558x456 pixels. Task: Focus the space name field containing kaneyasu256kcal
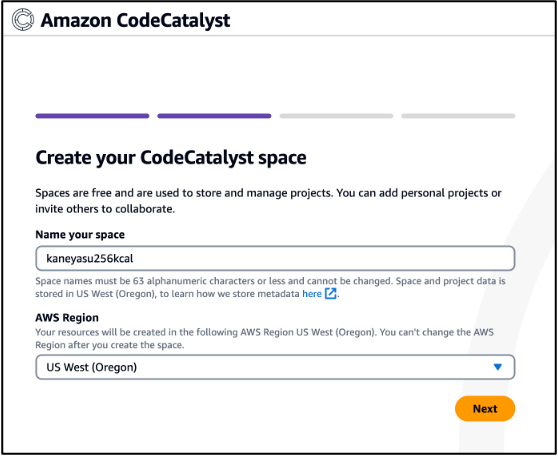(275, 258)
